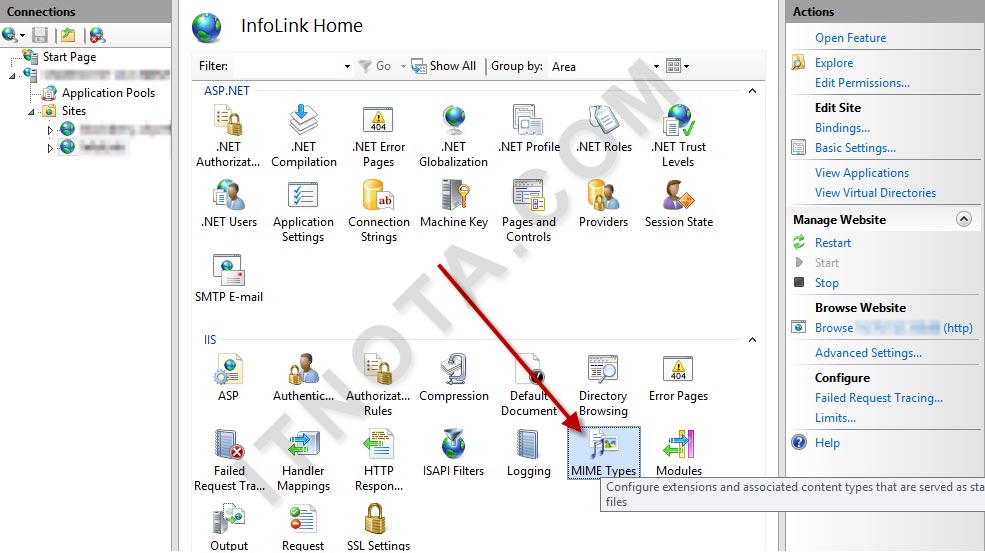Open Application Settings feature
Screen dimensions: 985x553
pyautogui.click(x=303, y=212)
